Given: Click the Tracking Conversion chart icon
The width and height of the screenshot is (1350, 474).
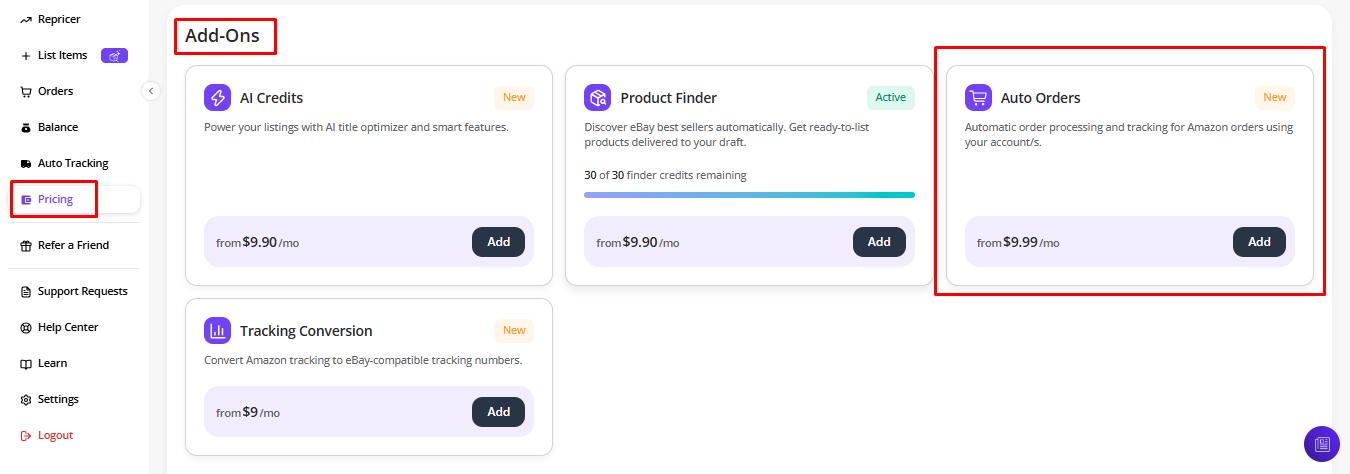Looking at the screenshot, I should pos(217,330).
